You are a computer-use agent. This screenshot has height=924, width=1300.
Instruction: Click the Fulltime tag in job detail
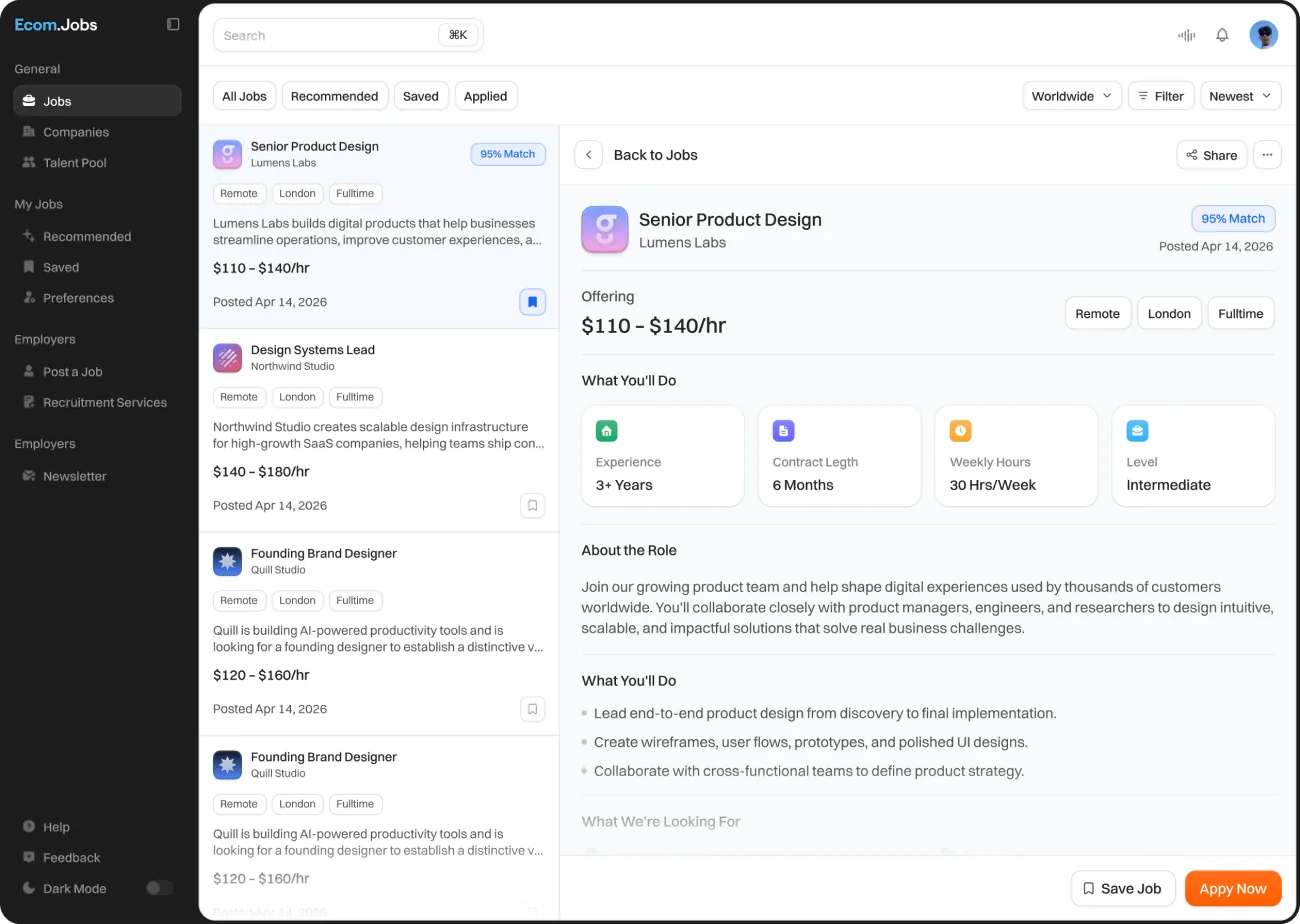(x=1241, y=313)
